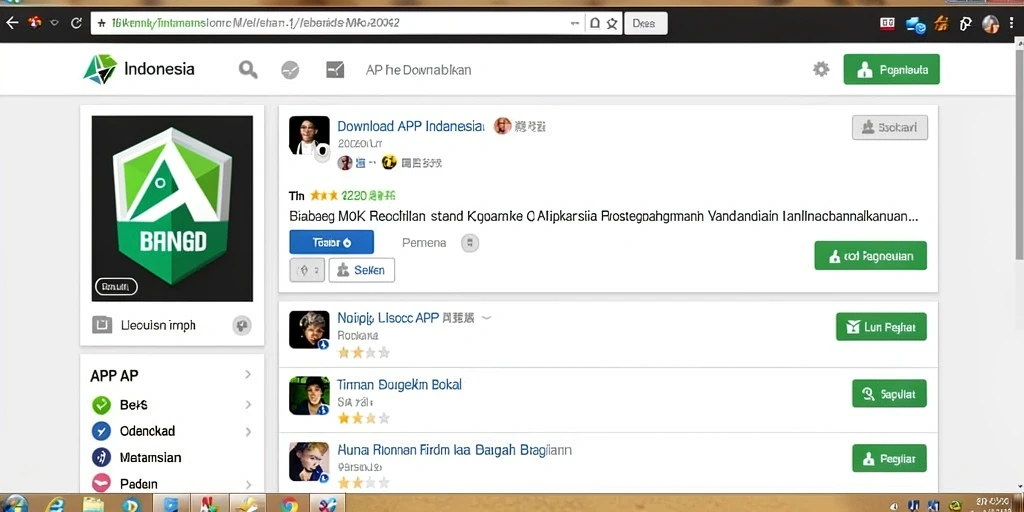This screenshot has width=1024, height=512.
Task: Click the blue Tbaar button
Action: pos(332,242)
